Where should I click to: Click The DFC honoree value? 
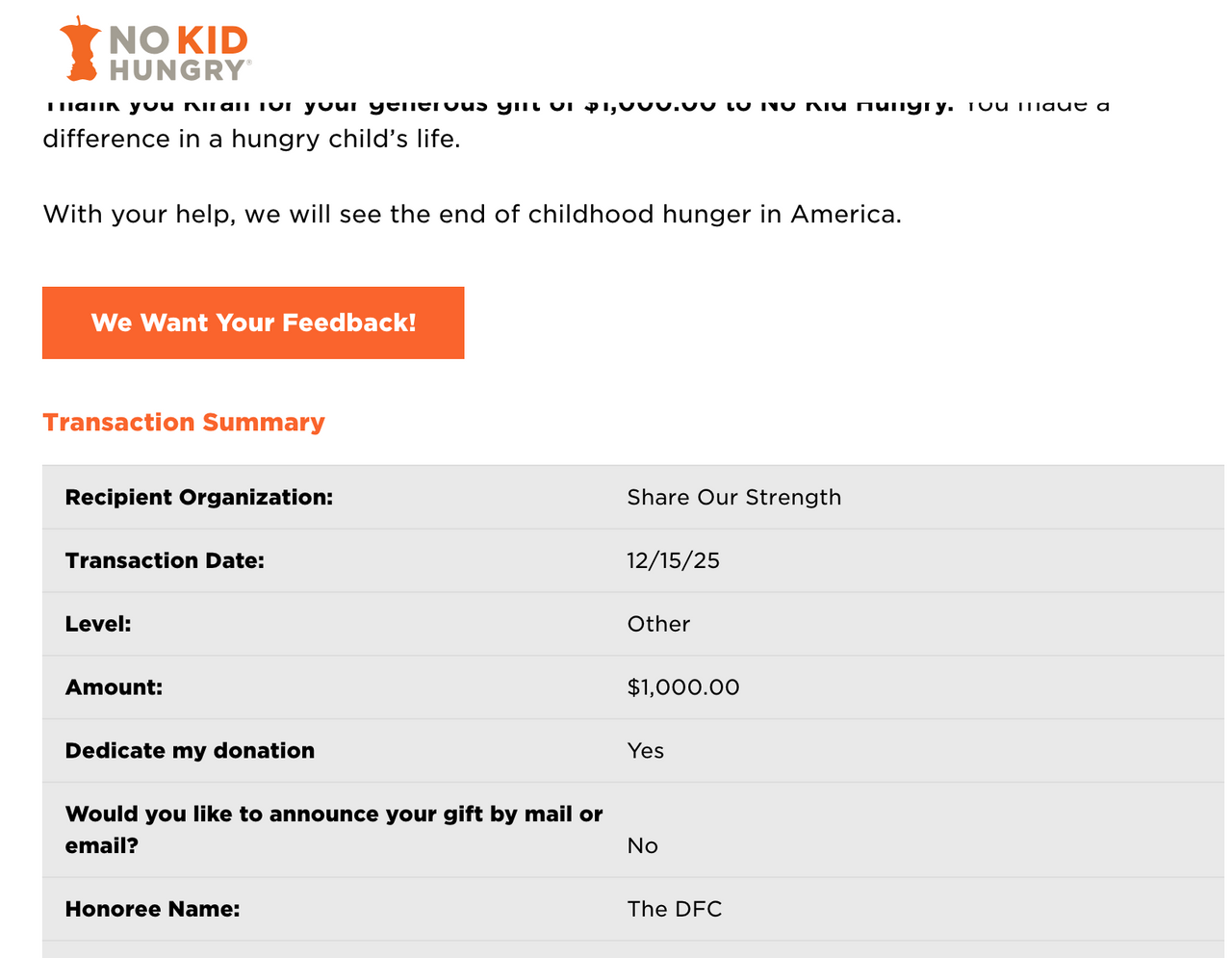[675, 909]
